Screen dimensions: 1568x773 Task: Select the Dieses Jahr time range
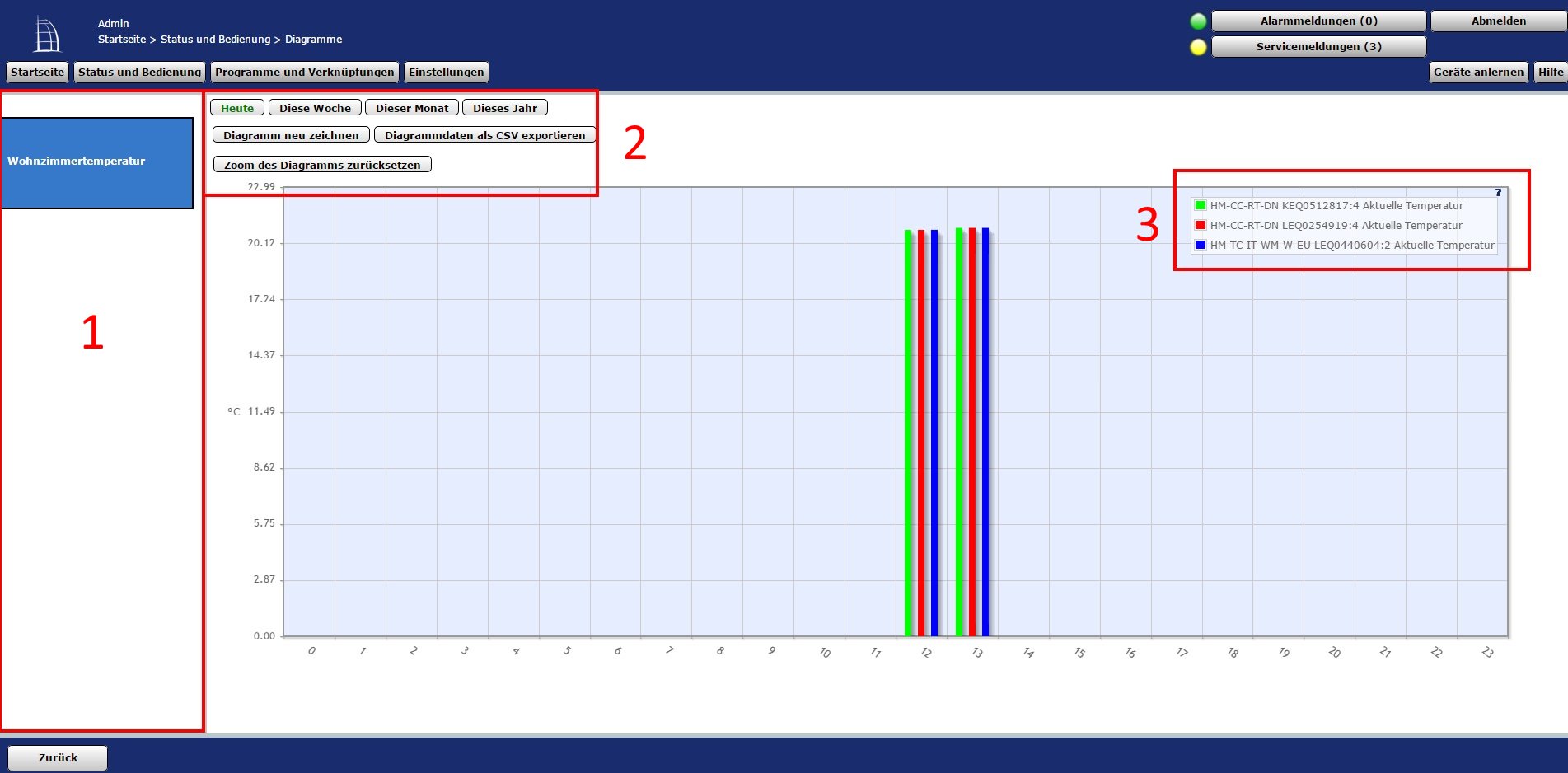tap(505, 108)
